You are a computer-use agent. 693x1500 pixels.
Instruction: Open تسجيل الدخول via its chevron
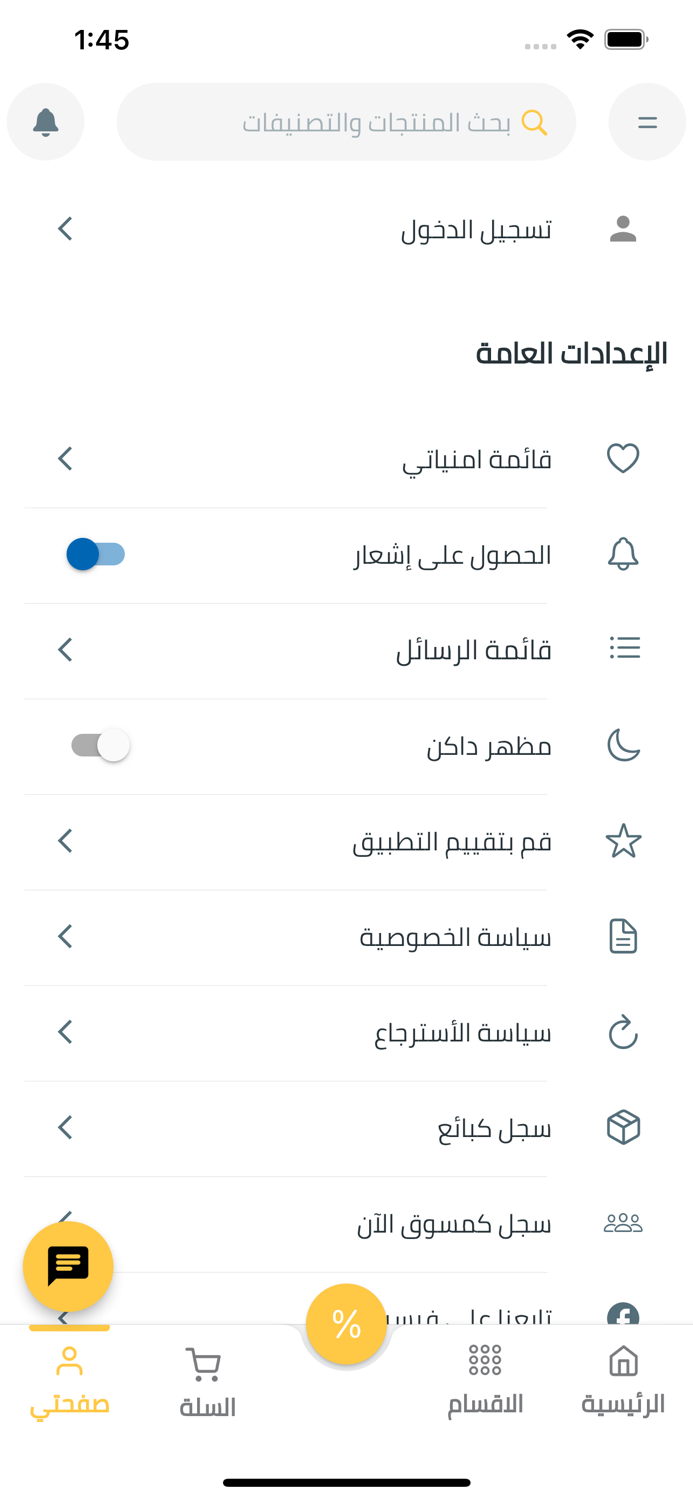click(x=64, y=228)
